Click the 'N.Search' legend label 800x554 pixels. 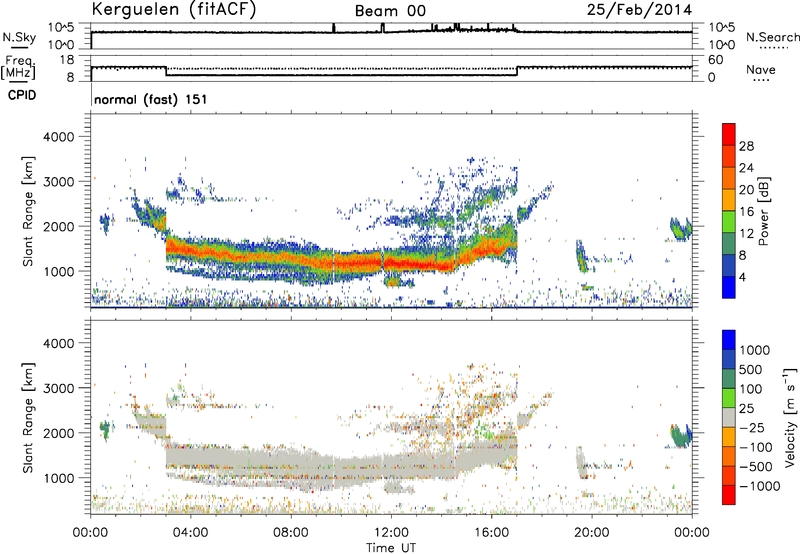coord(772,37)
